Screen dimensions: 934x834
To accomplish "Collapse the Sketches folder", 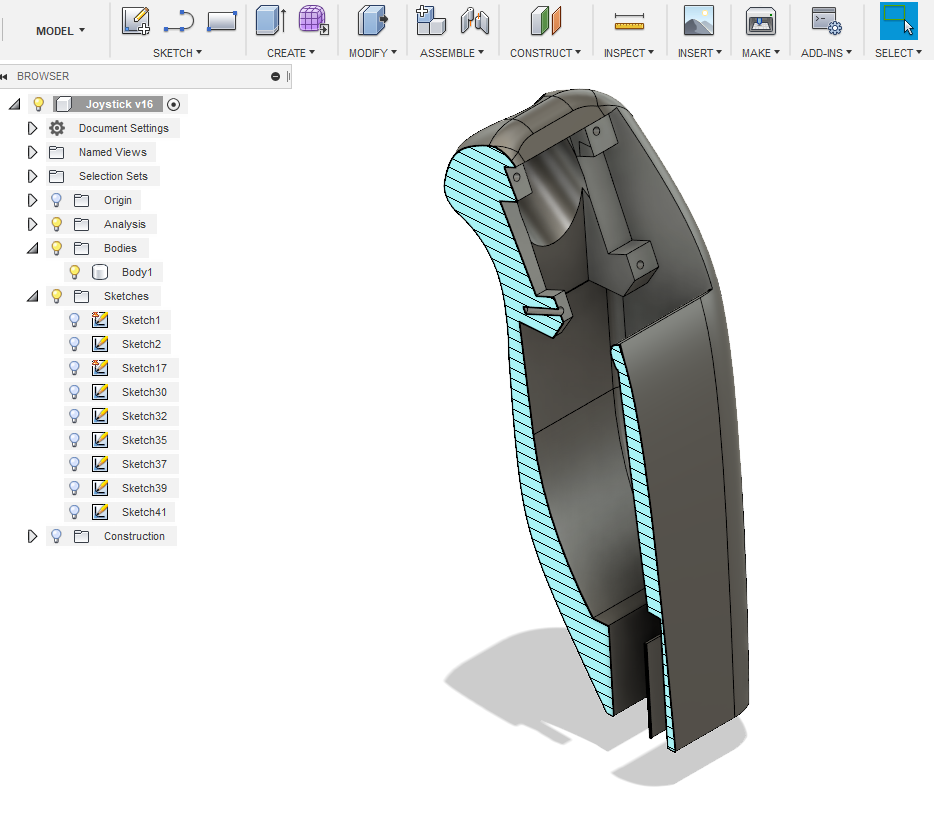I will 32,296.
